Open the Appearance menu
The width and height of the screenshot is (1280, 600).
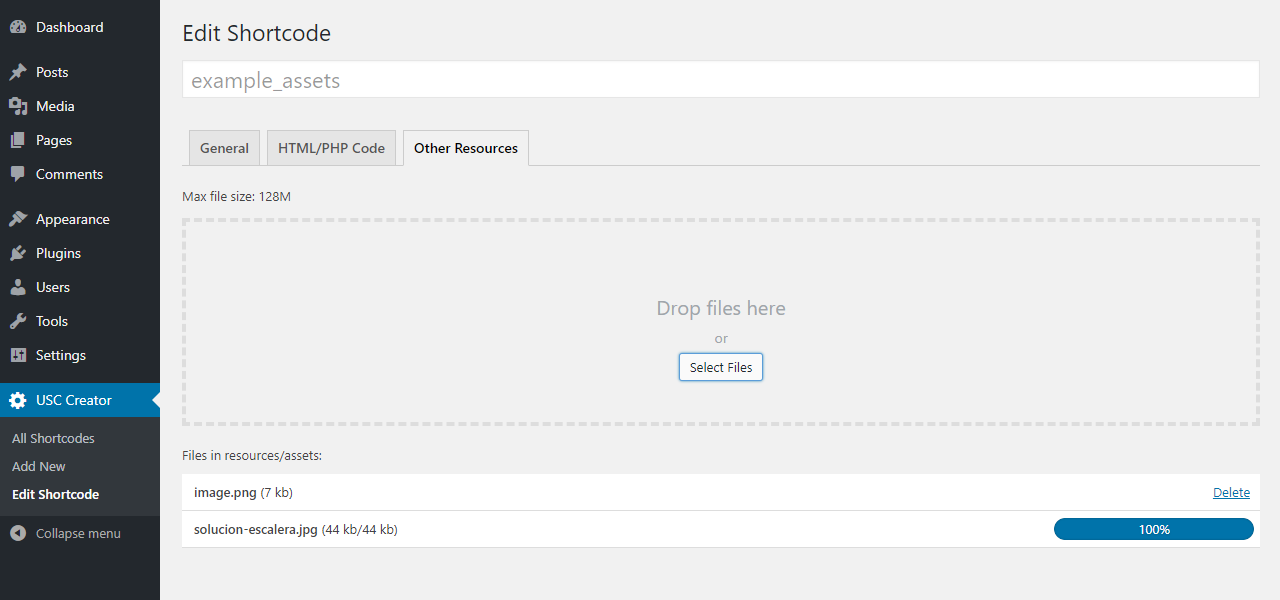80,219
